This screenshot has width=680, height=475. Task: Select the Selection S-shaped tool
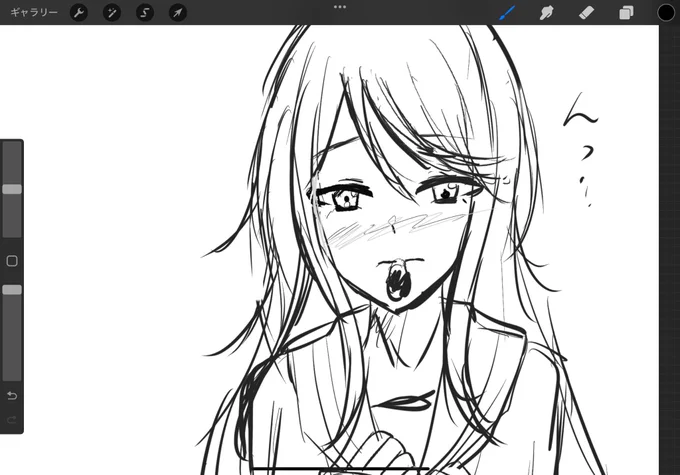click(x=145, y=13)
